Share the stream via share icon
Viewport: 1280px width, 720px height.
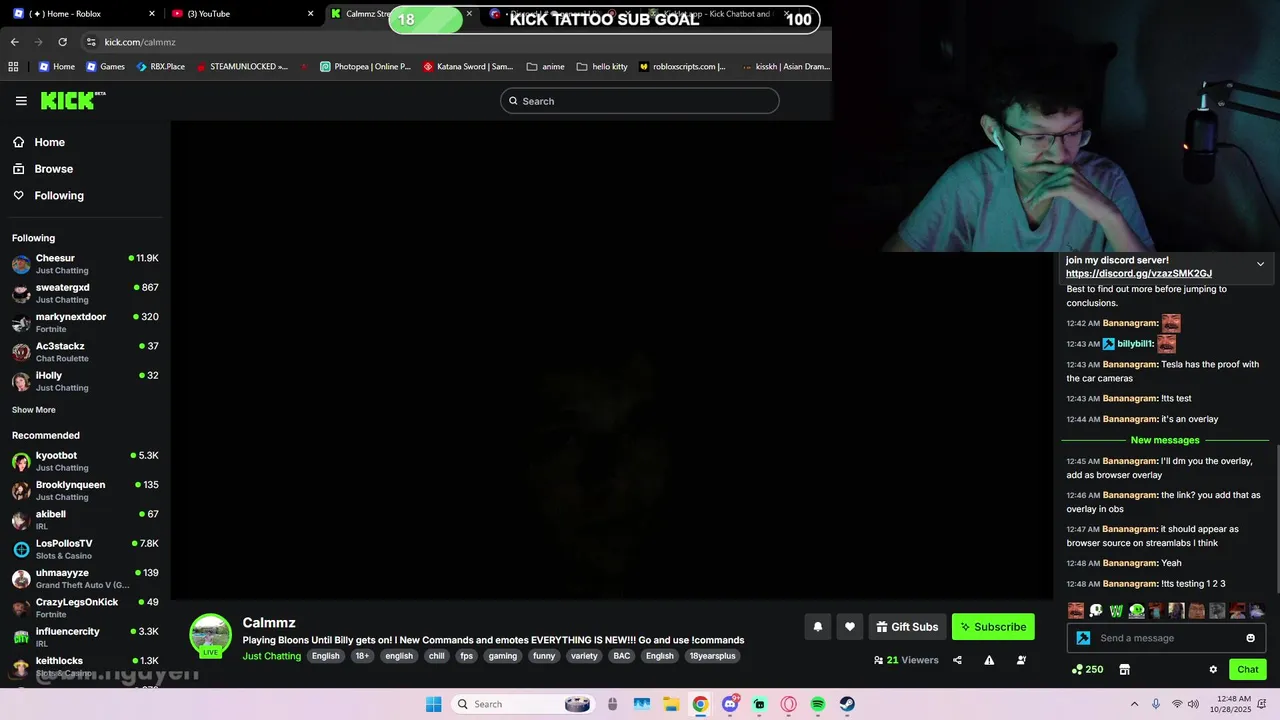coord(957,660)
